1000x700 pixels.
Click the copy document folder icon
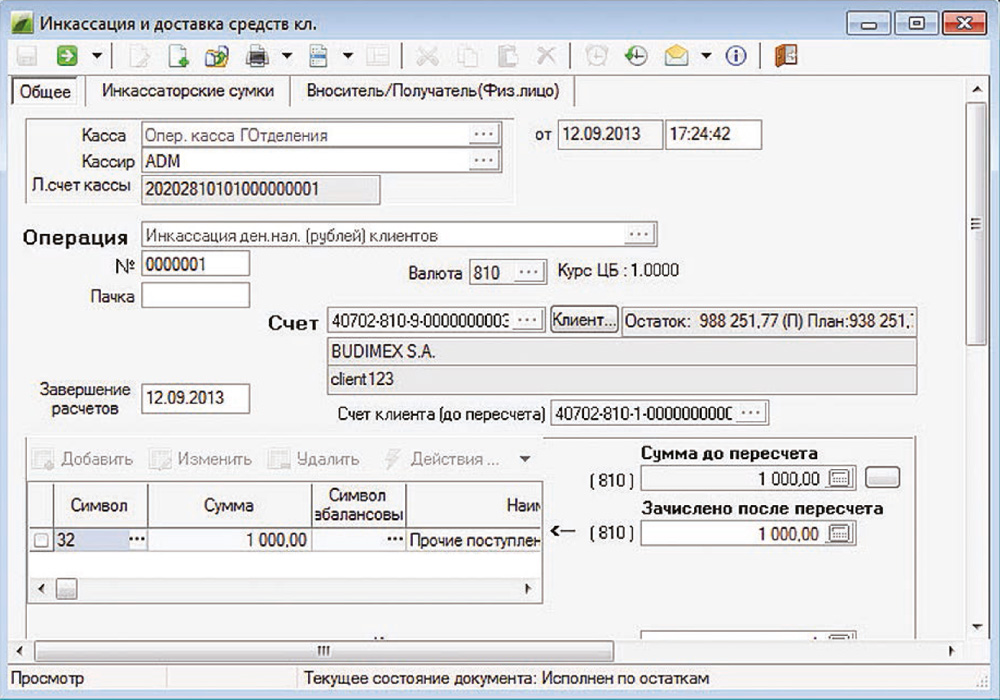[x=216, y=56]
